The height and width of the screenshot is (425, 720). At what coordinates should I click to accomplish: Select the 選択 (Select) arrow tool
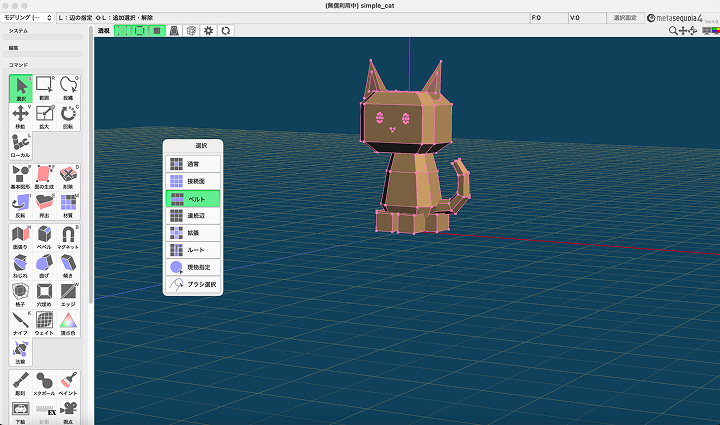point(21,89)
